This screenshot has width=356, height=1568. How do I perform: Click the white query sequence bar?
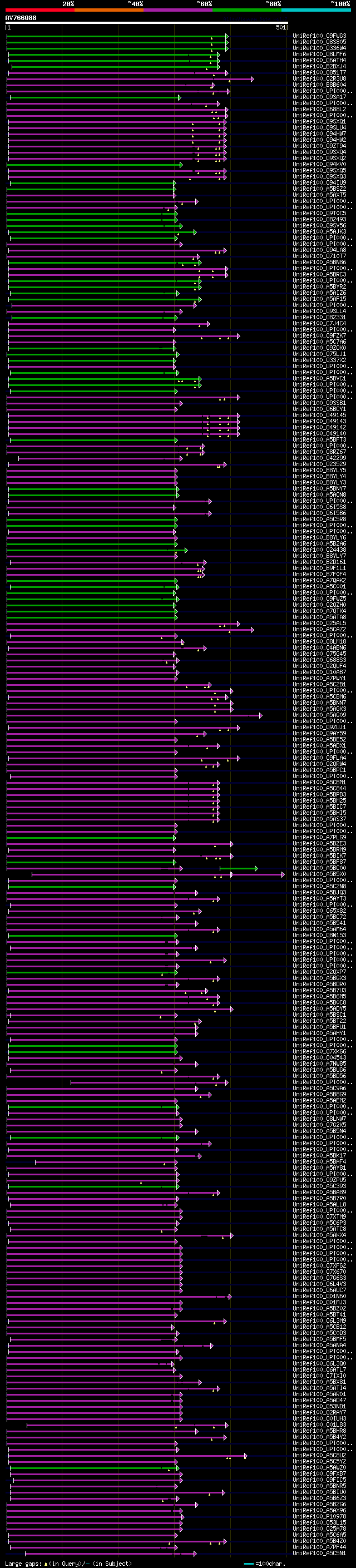click(x=147, y=22)
